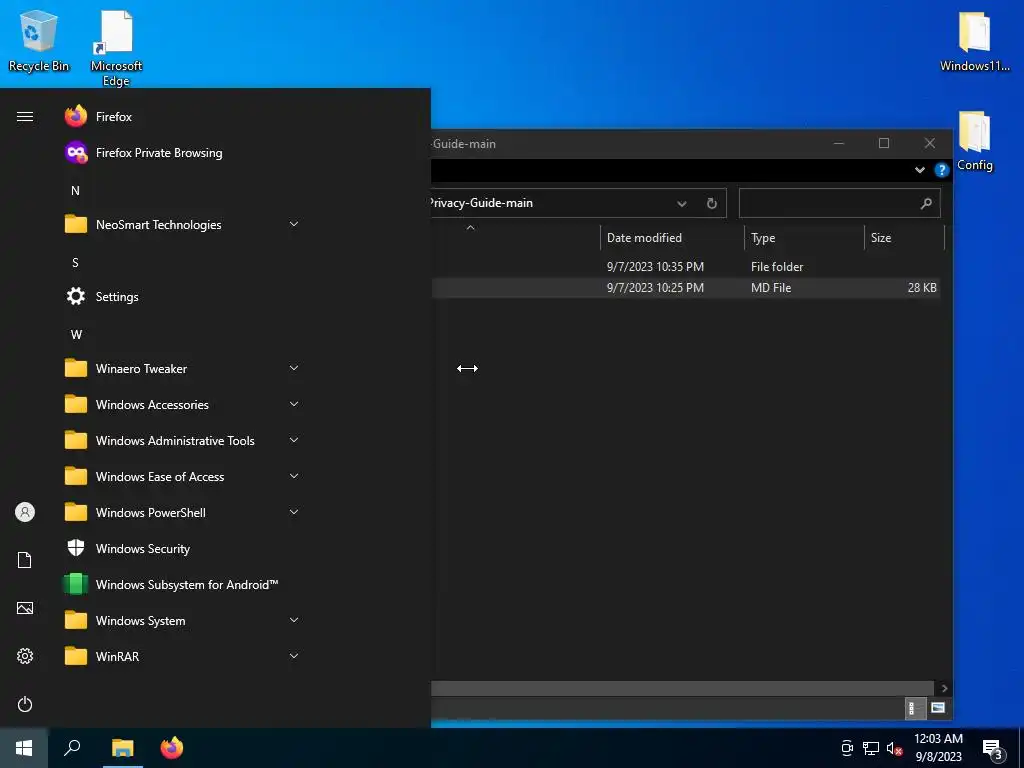Open Settings gear in the Start sidebar
This screenshot has width=1024, height=768.
[25, 656]
